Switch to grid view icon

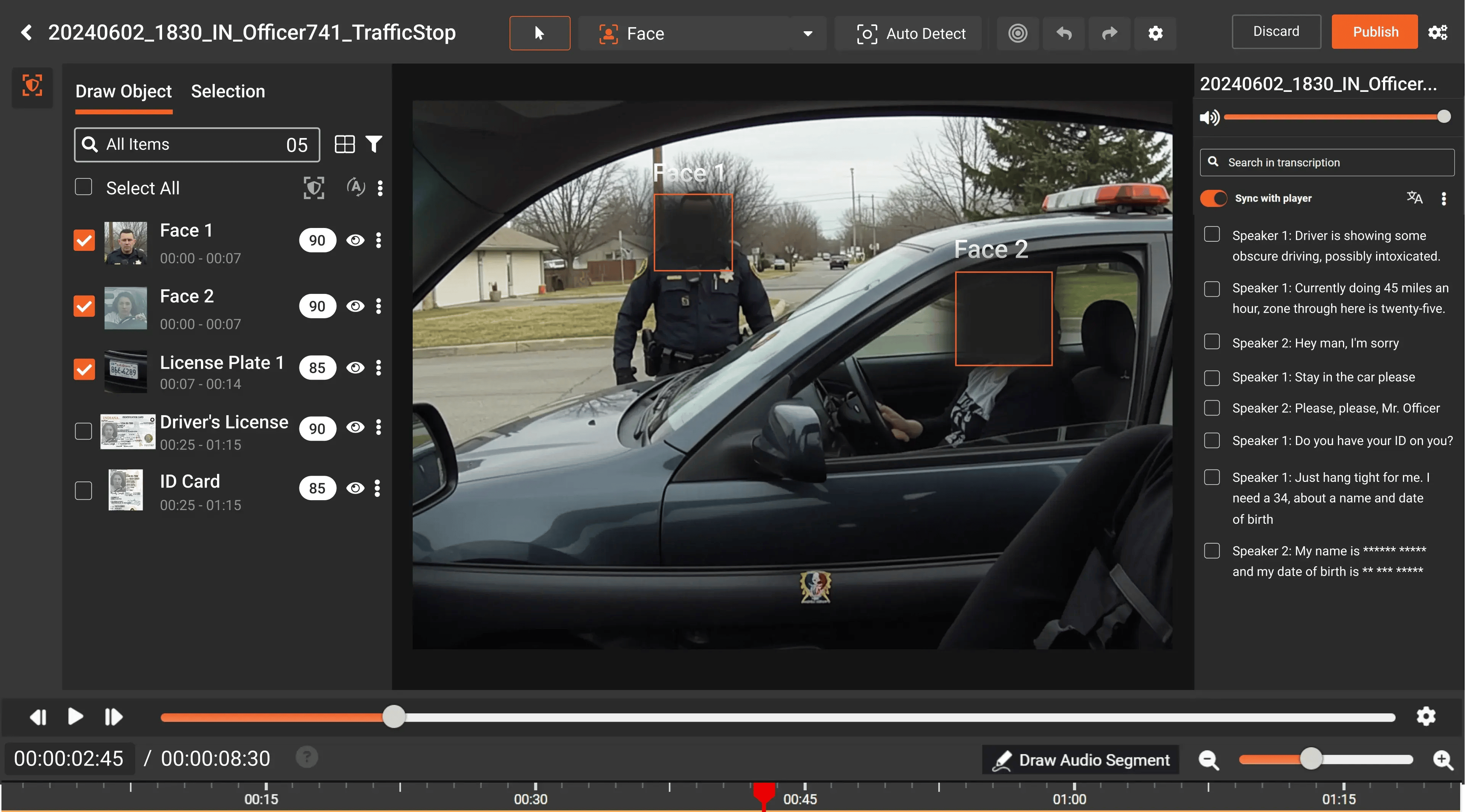(x=345, y=144)
